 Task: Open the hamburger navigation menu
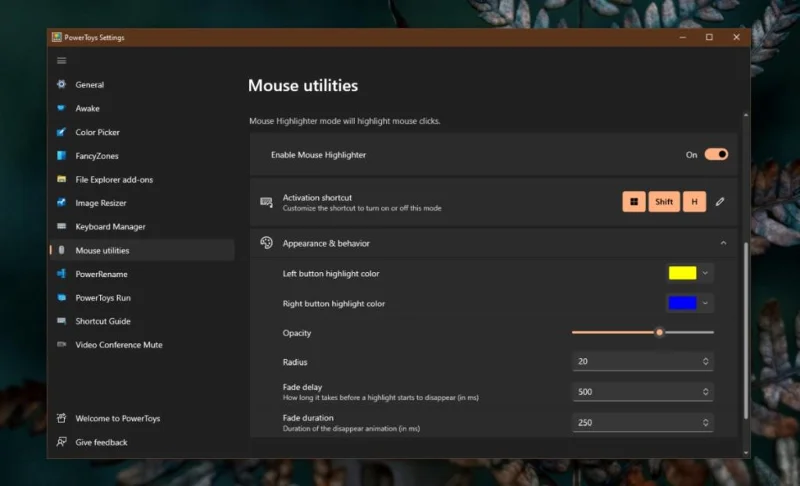pos(62,61)
